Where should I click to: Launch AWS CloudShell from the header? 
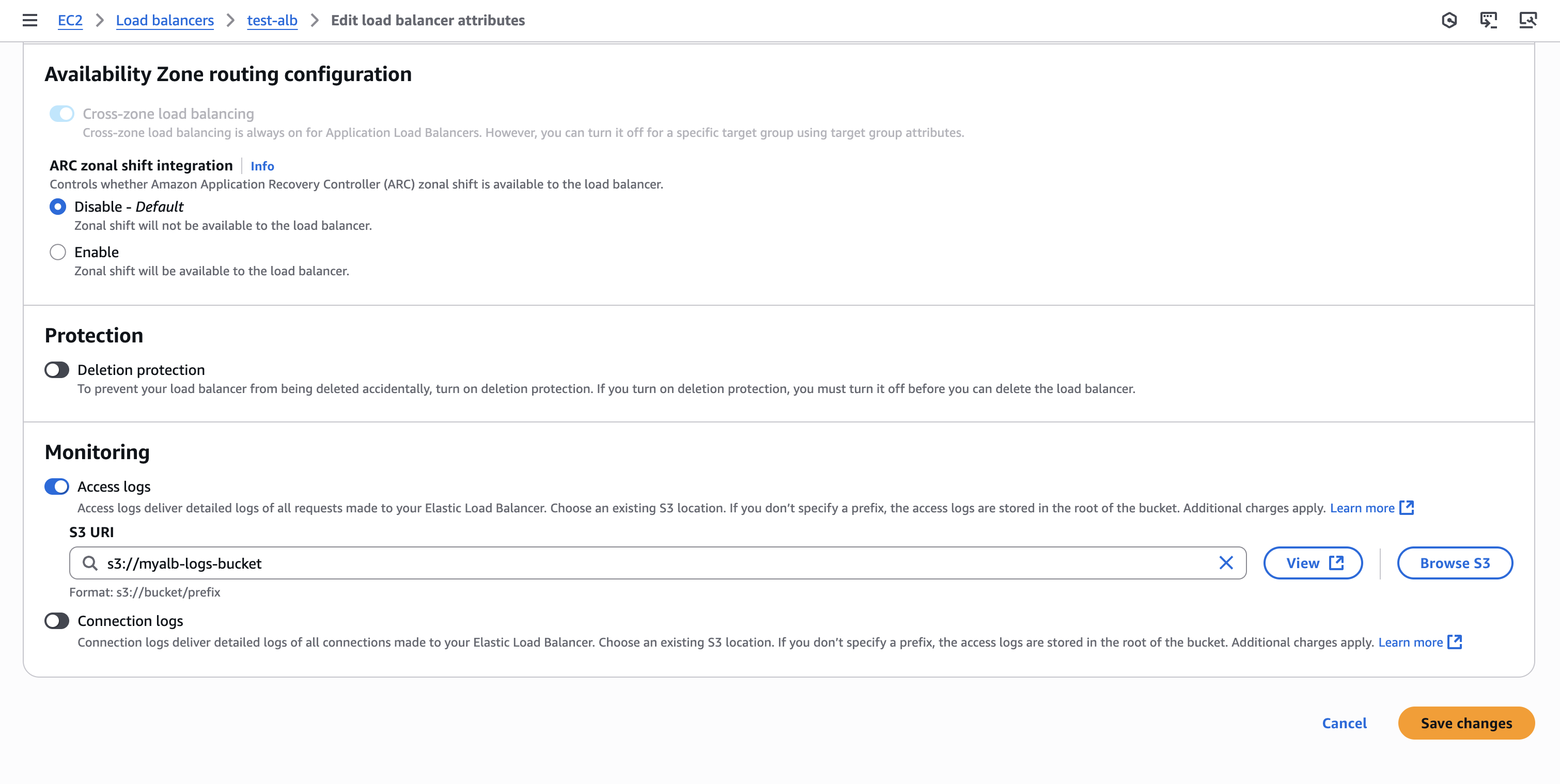click(1489, 20)
